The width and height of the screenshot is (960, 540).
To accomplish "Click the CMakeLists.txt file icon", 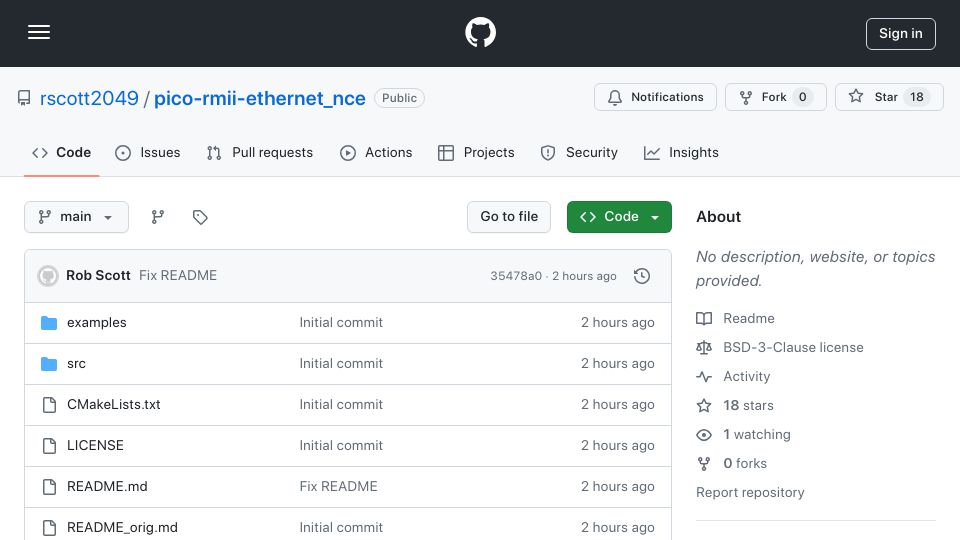I will (49, 405).
